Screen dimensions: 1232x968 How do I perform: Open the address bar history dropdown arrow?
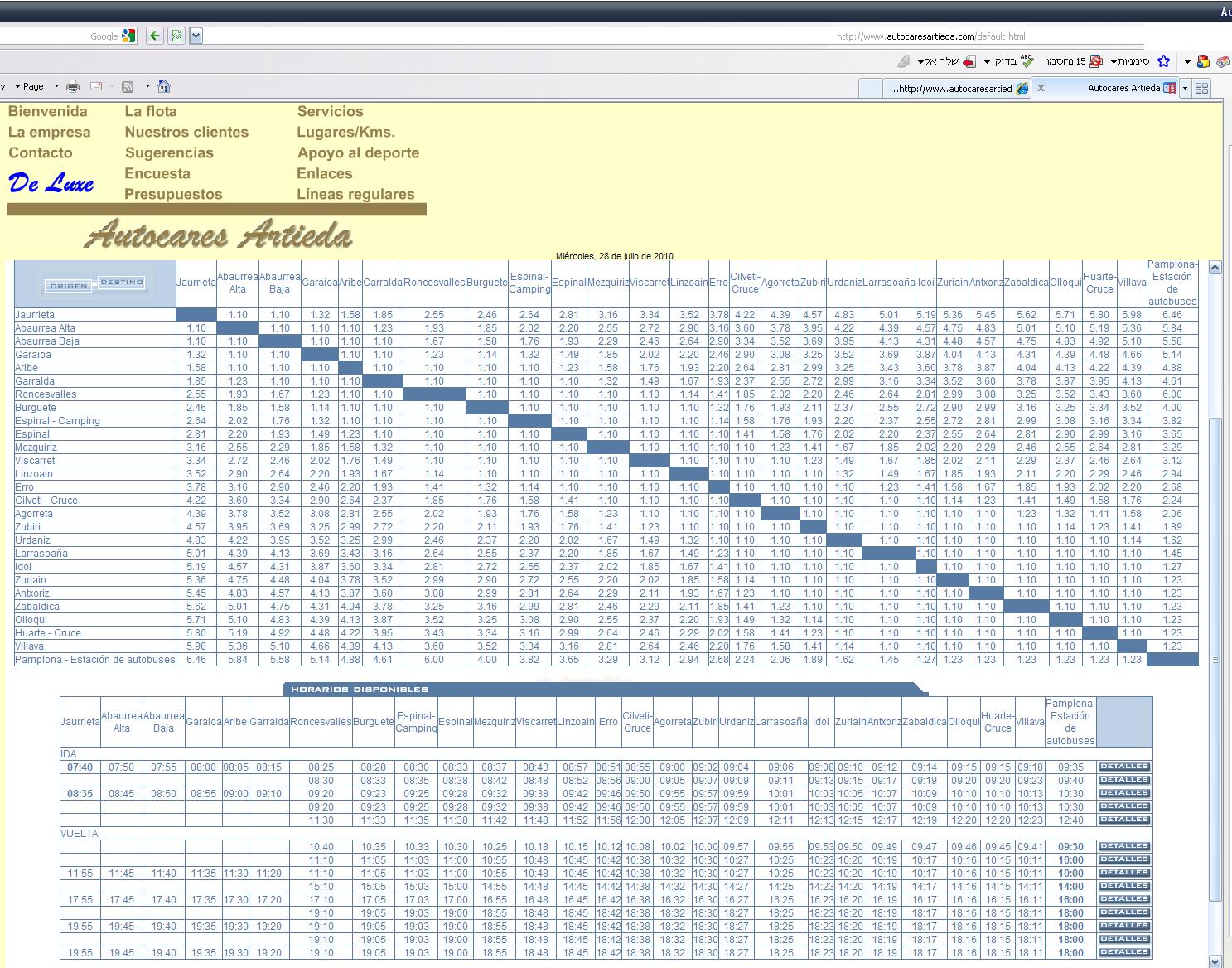tap(196, 36)
